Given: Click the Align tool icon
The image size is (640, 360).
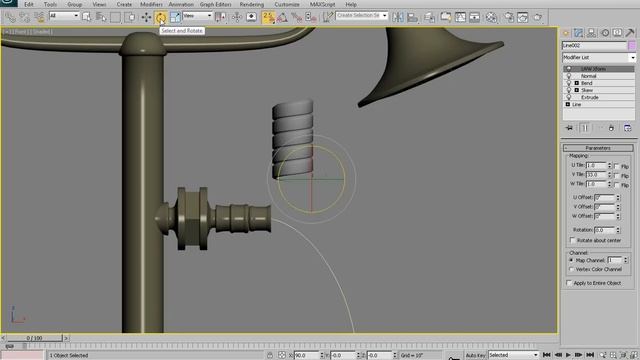Looking at the screenshot, I should click(412, 17).
